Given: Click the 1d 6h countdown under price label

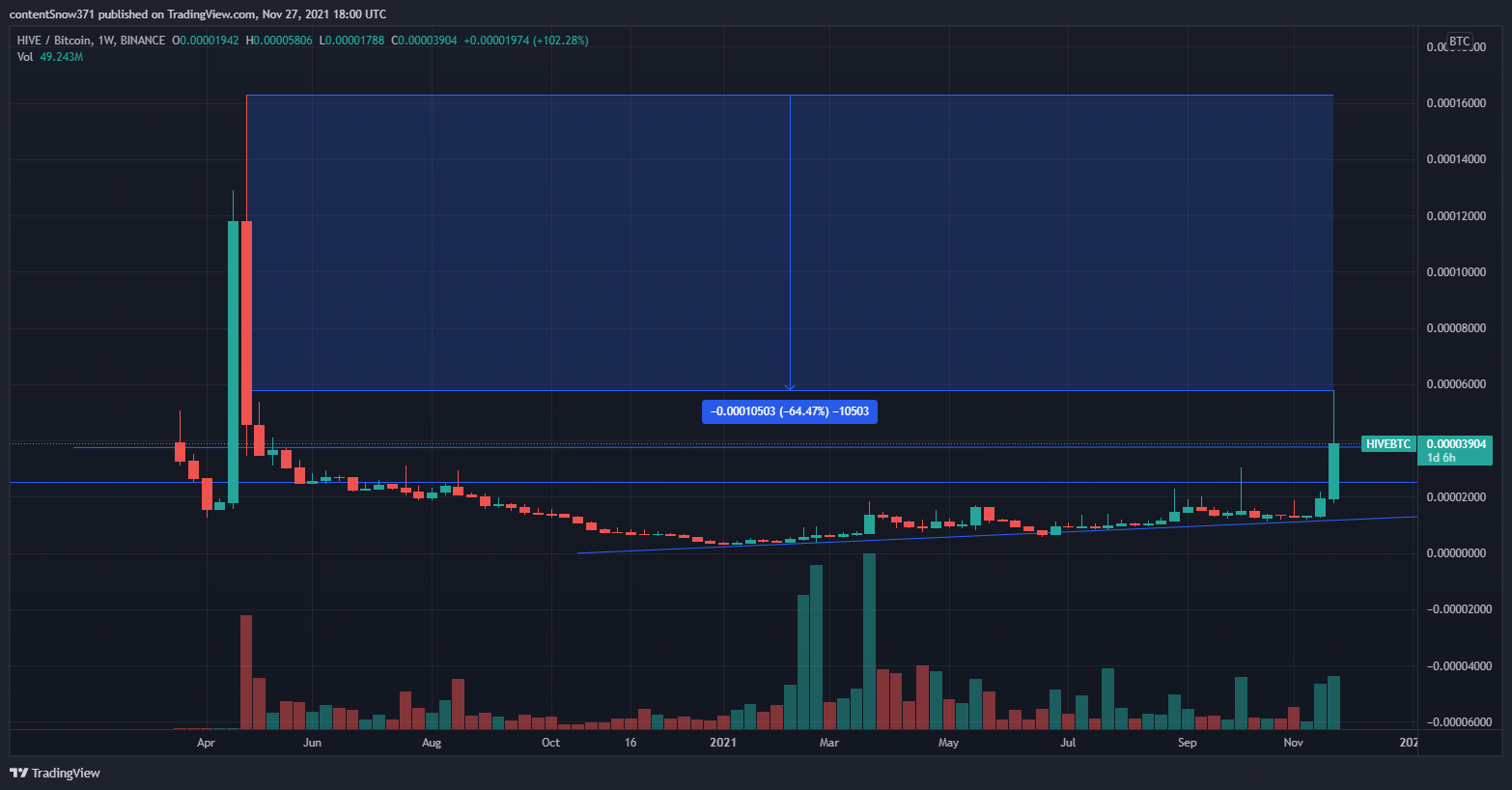Looking at the screenshot, I should [x=1441, y=458].
